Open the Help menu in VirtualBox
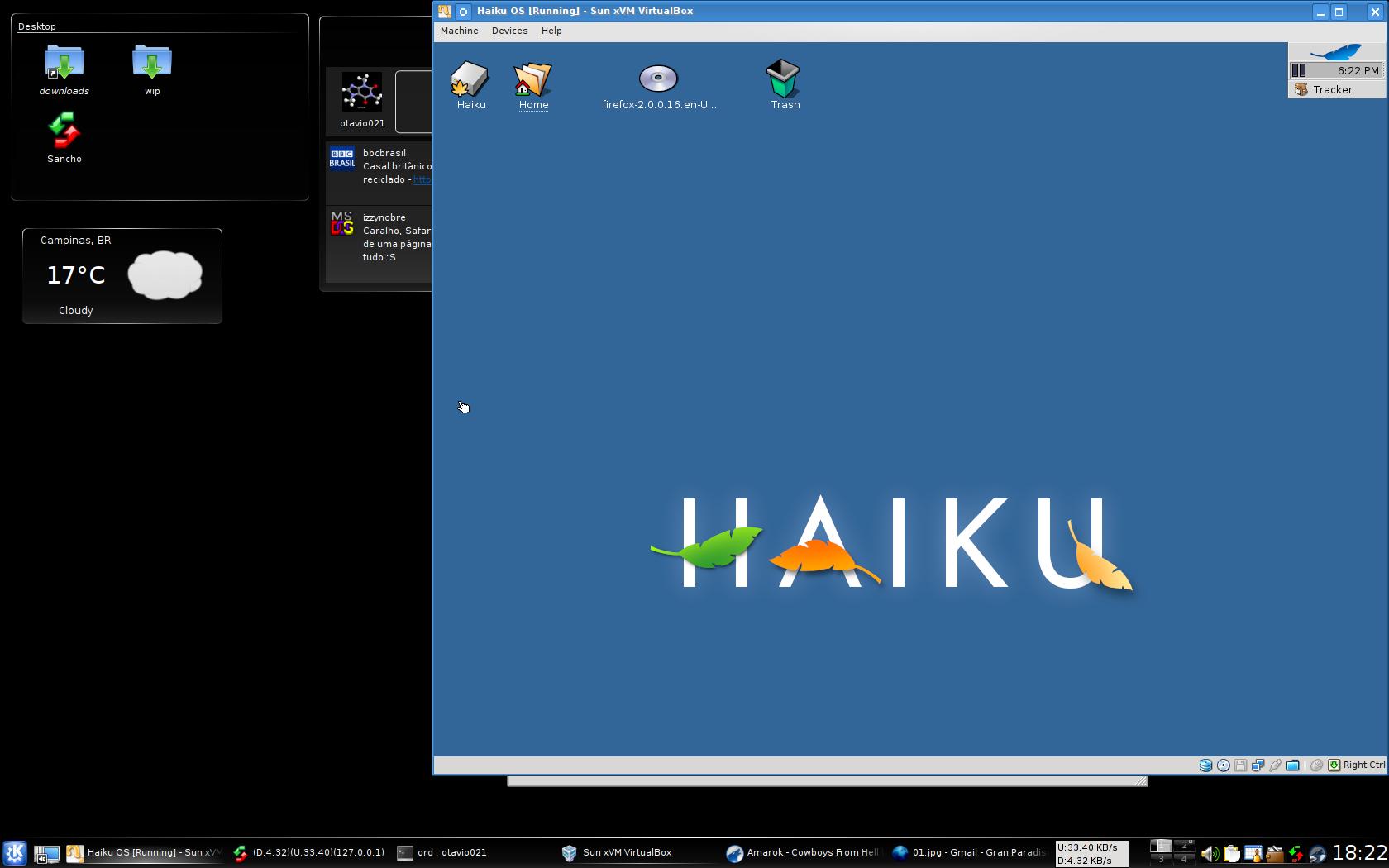This screenshot has width=1389, height=868. (x=551, y=31)
